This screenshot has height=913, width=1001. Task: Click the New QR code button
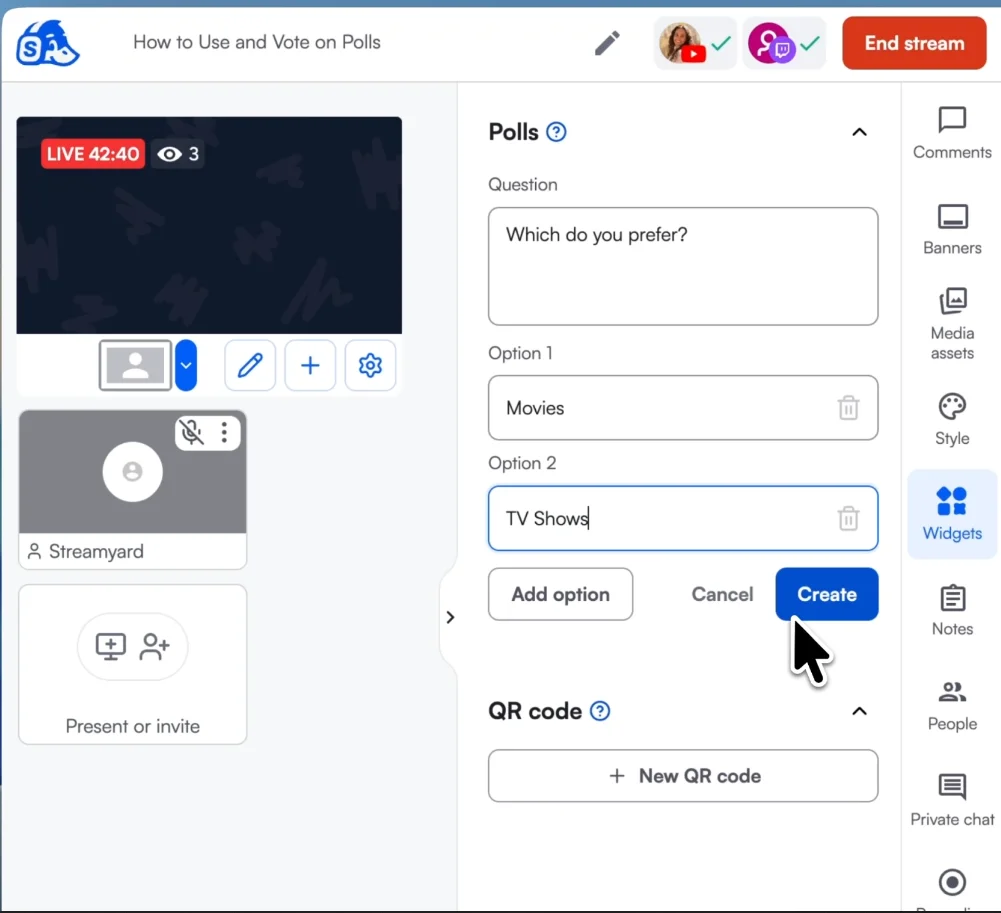(x=683, y=776)
